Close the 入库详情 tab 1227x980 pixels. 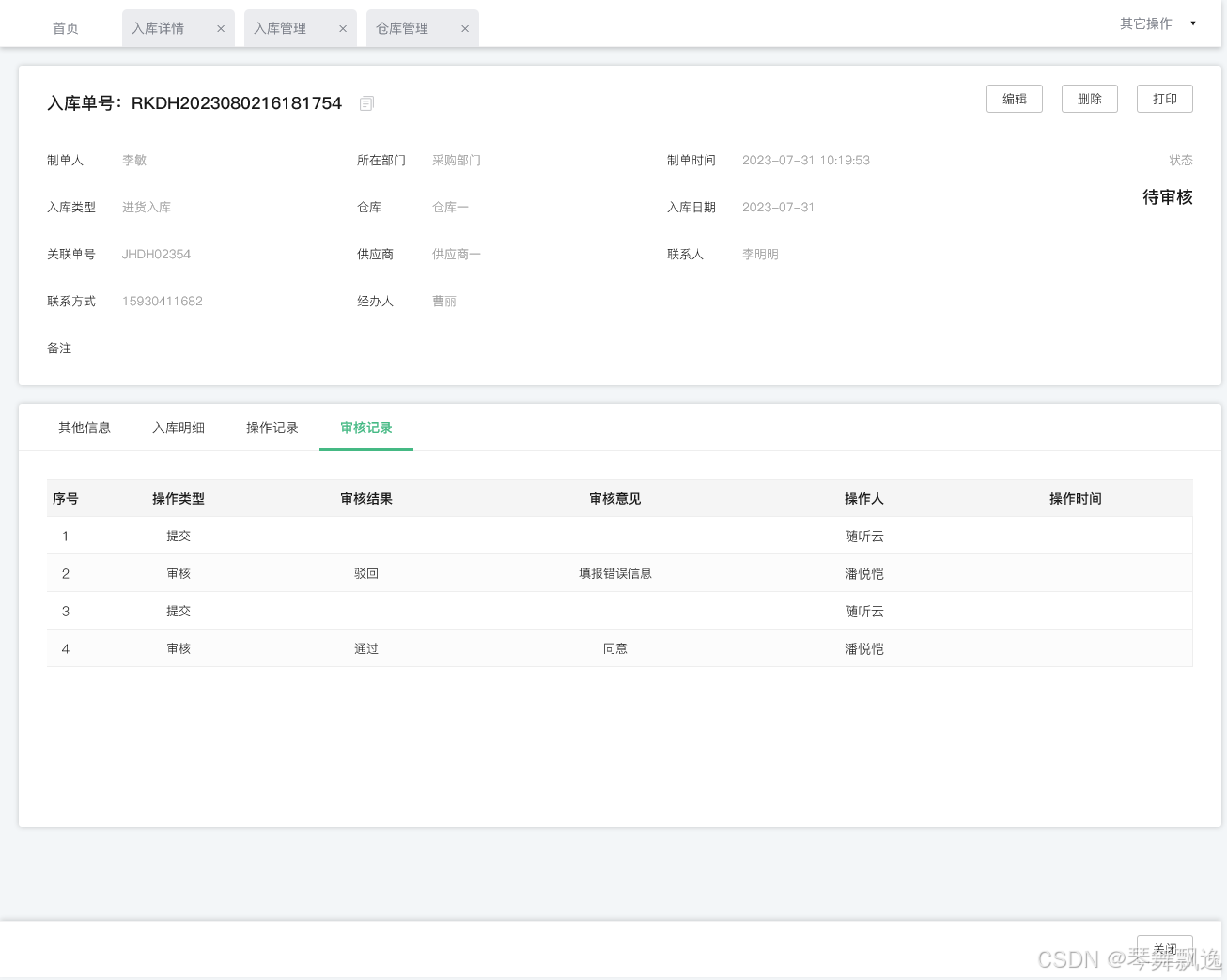(x=221, y=29)
